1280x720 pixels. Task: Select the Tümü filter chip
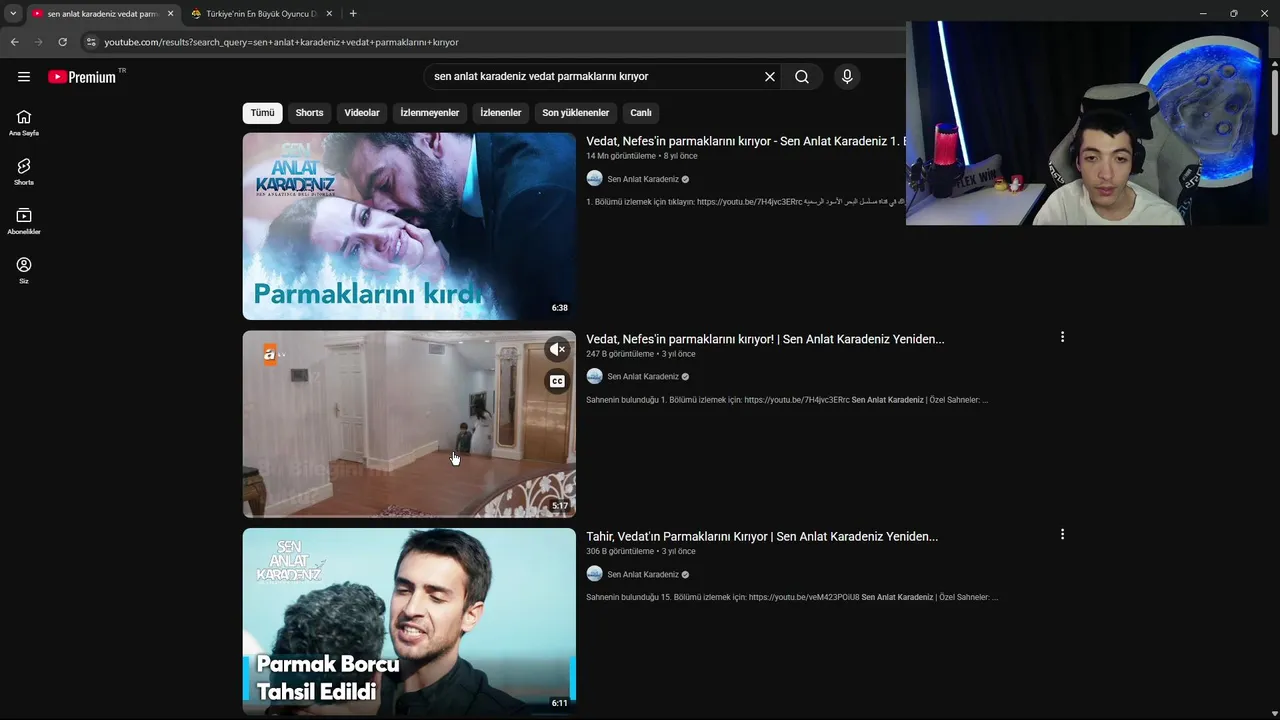pyautogui.click(x=262, y=113)
